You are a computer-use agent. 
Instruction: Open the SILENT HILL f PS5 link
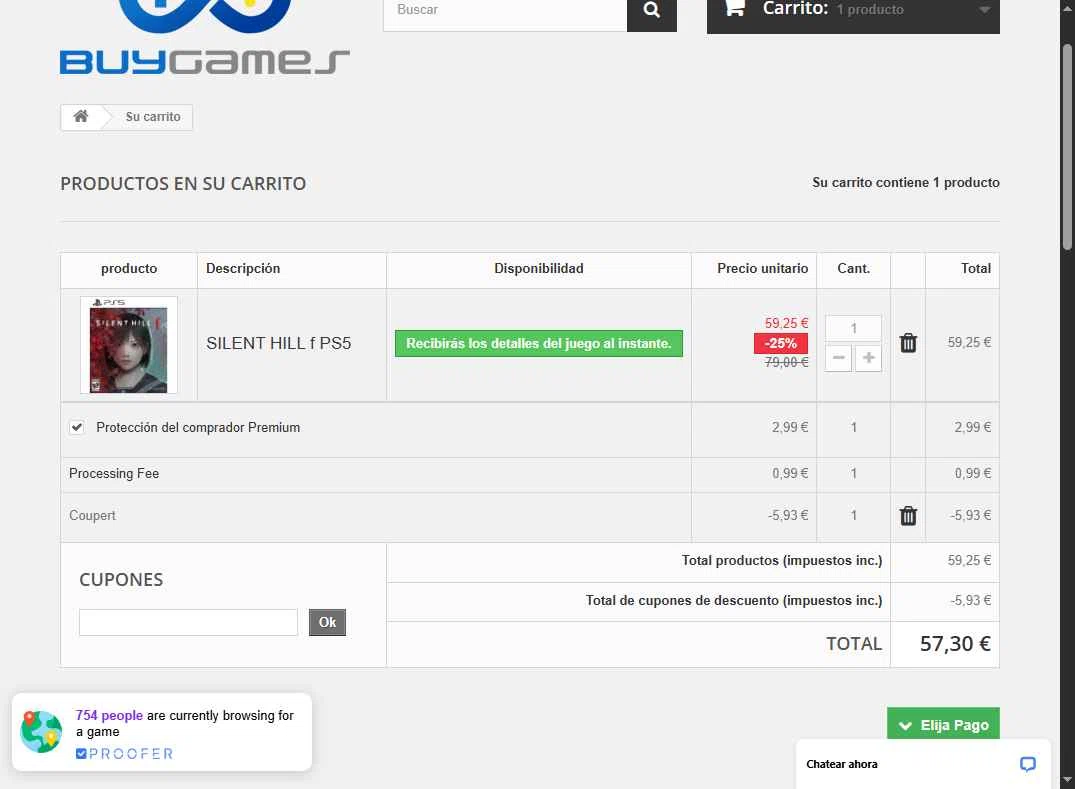278,343
